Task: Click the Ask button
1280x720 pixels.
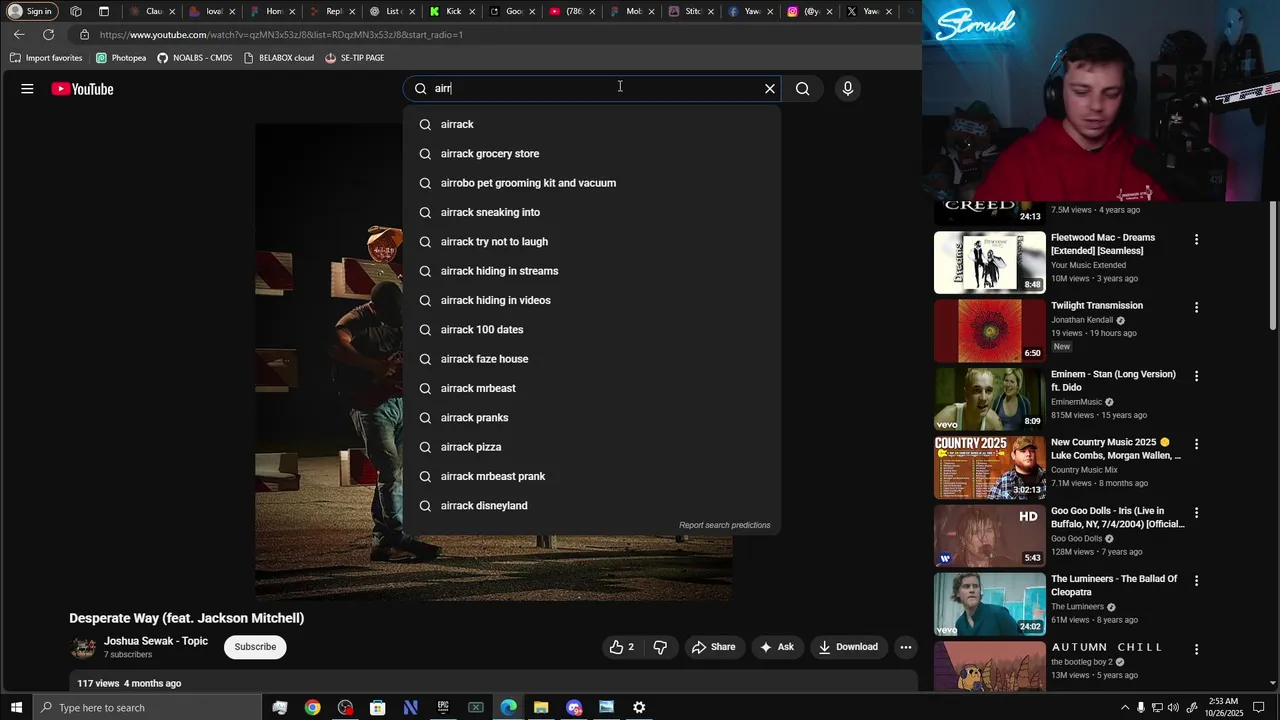Action: tap(777, 647)
